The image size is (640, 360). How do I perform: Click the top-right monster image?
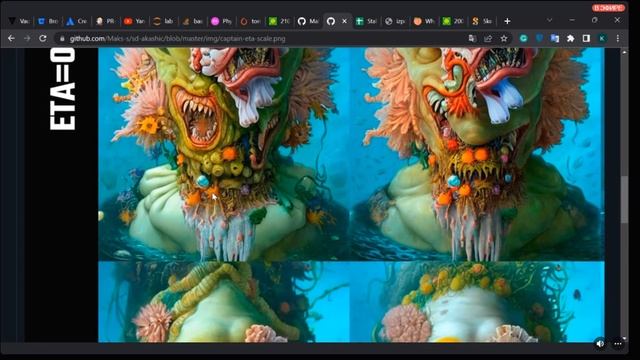click(477, 154)
